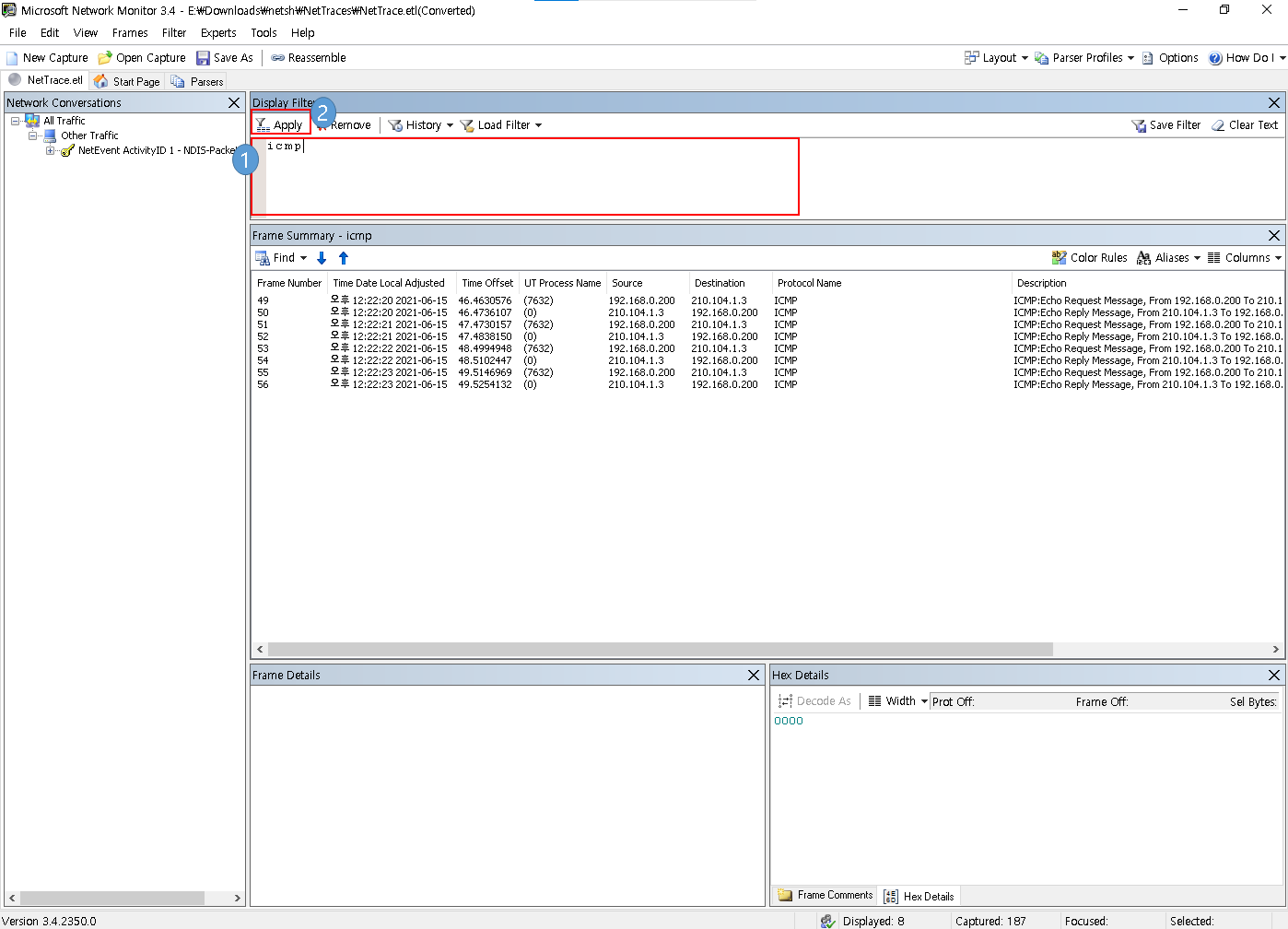
Task: Open the Width dropdown in Hex Details
Action: (x=897, y=701)
